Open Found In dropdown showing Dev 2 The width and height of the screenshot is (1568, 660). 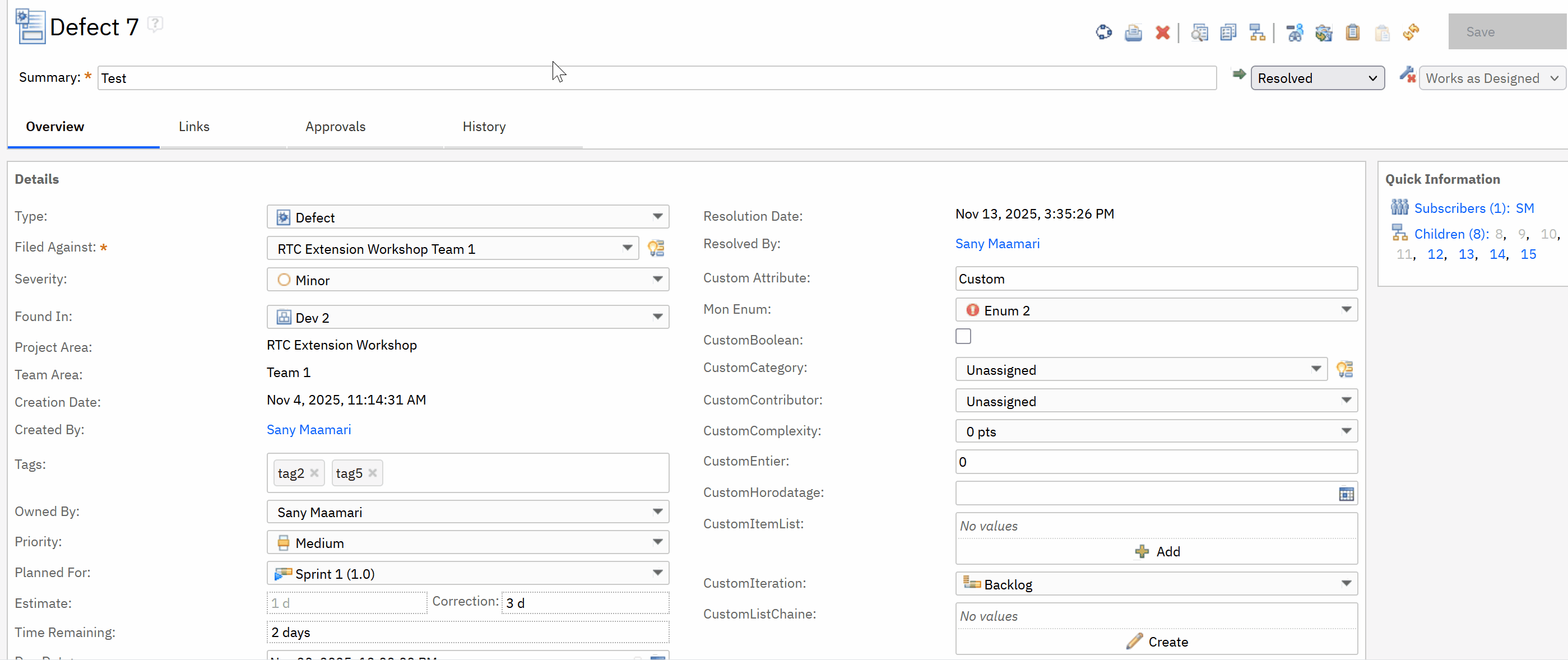click(467, 317)
